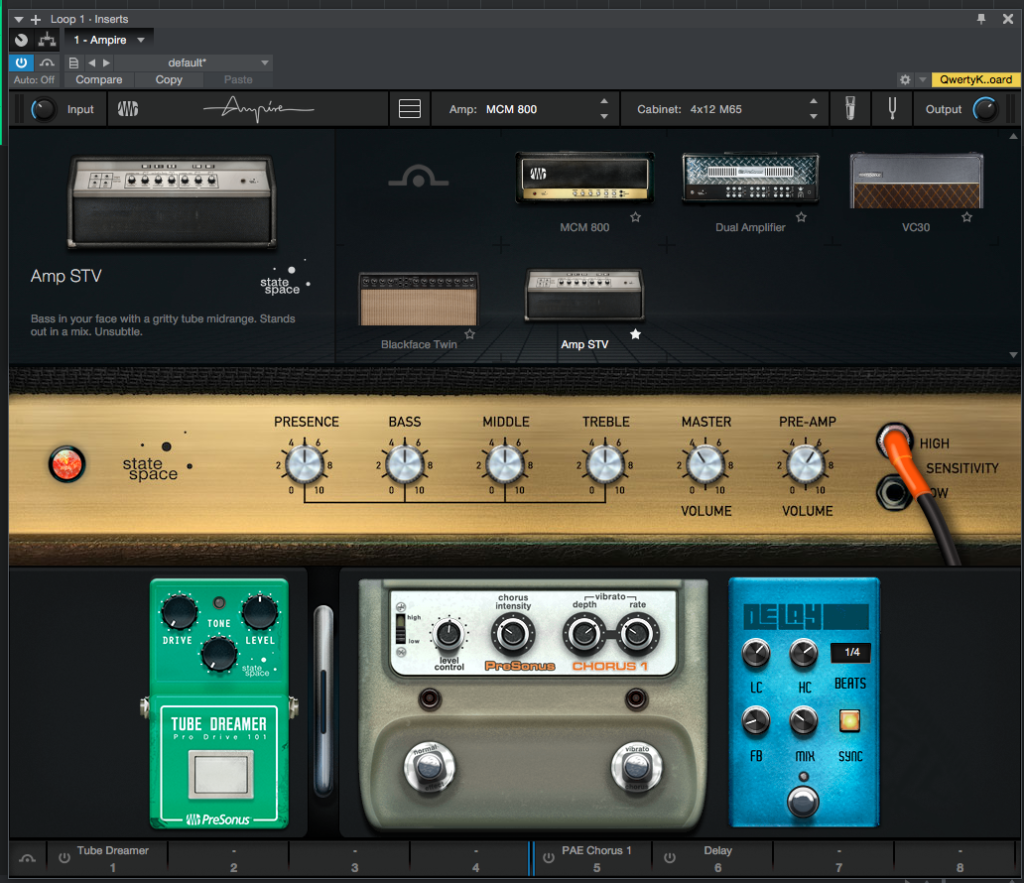
Task: Click the Delay MIX knob
Action: [x=803, y=720]
